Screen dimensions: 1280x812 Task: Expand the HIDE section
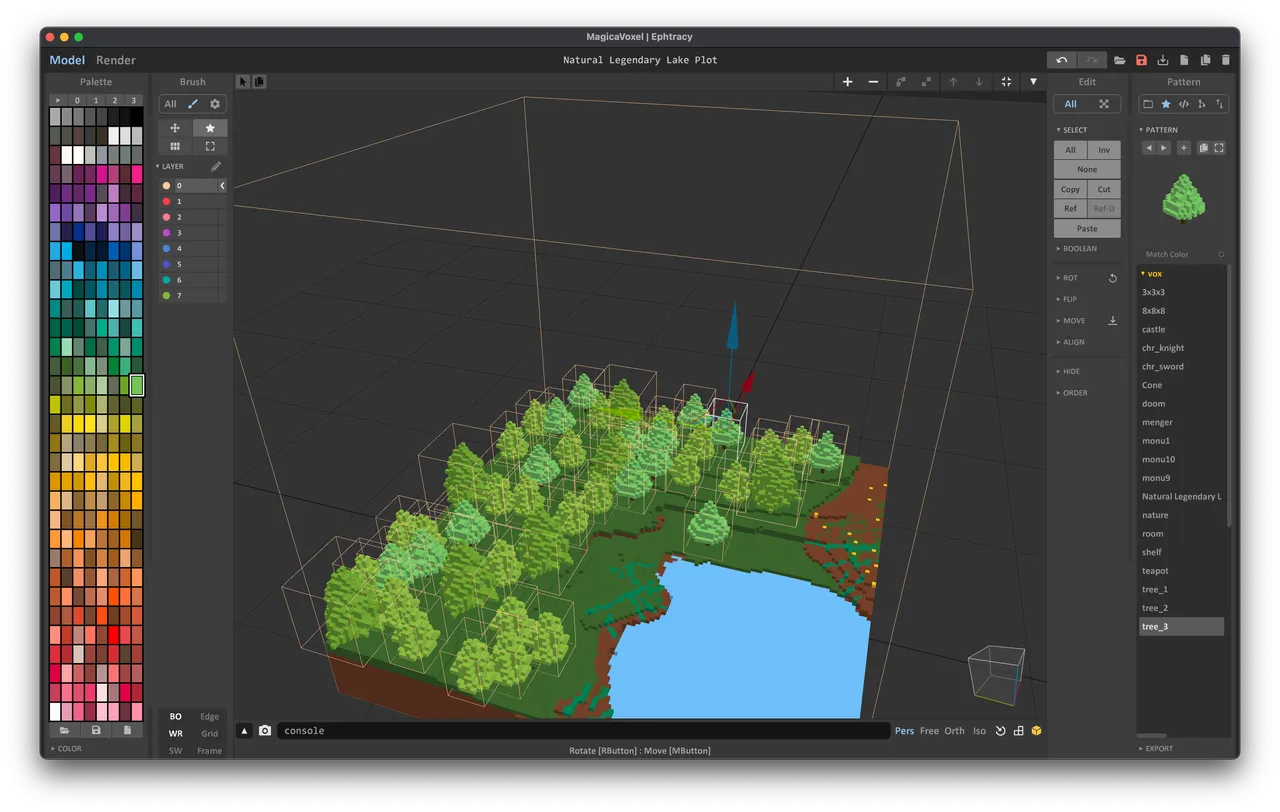tap(1068, 371)
